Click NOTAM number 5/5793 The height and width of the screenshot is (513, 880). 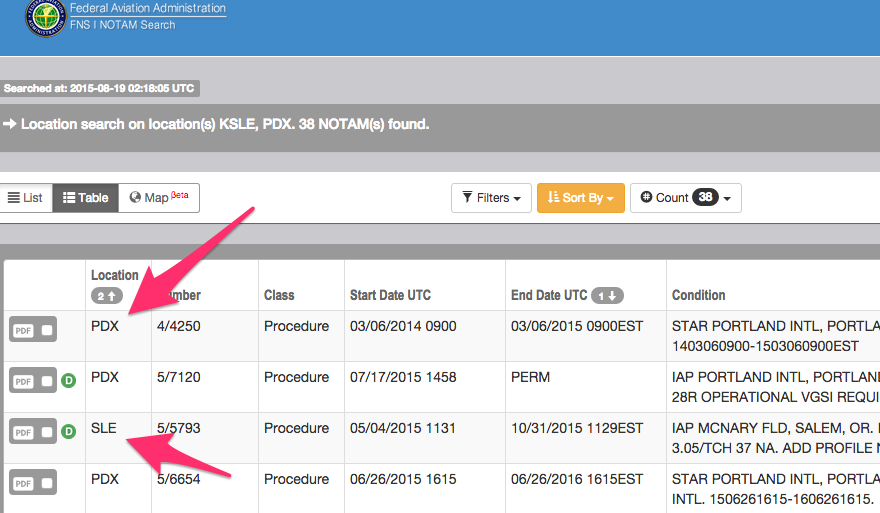(x=178, y=428)
